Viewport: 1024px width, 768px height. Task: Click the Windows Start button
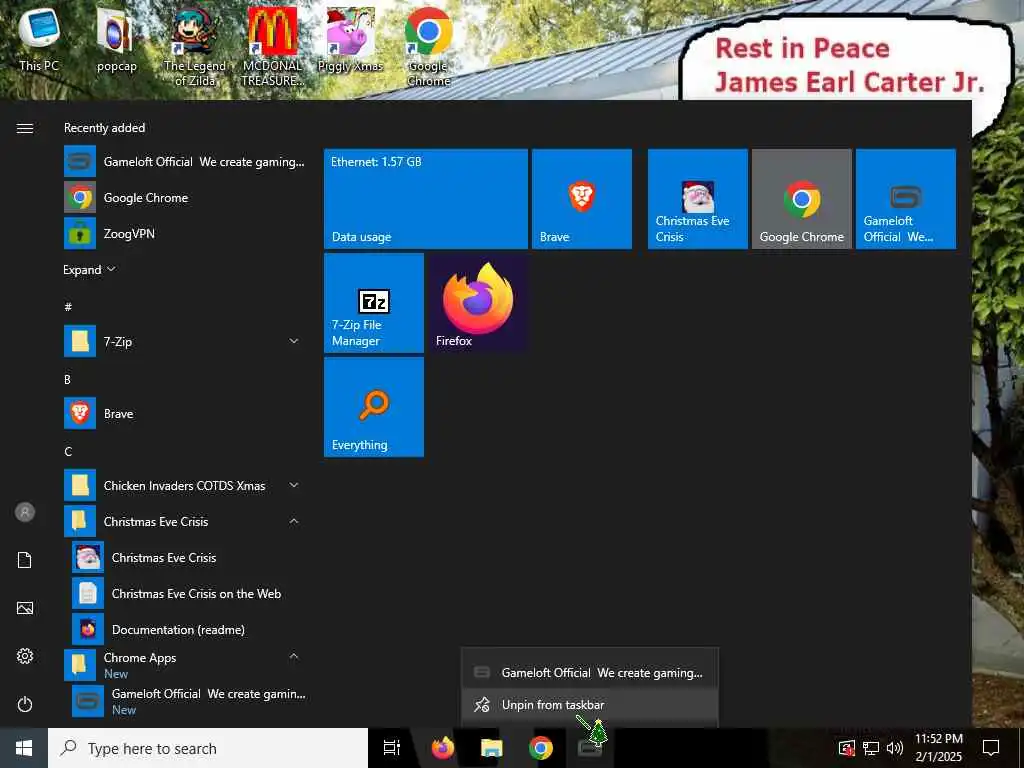(24, 748)
